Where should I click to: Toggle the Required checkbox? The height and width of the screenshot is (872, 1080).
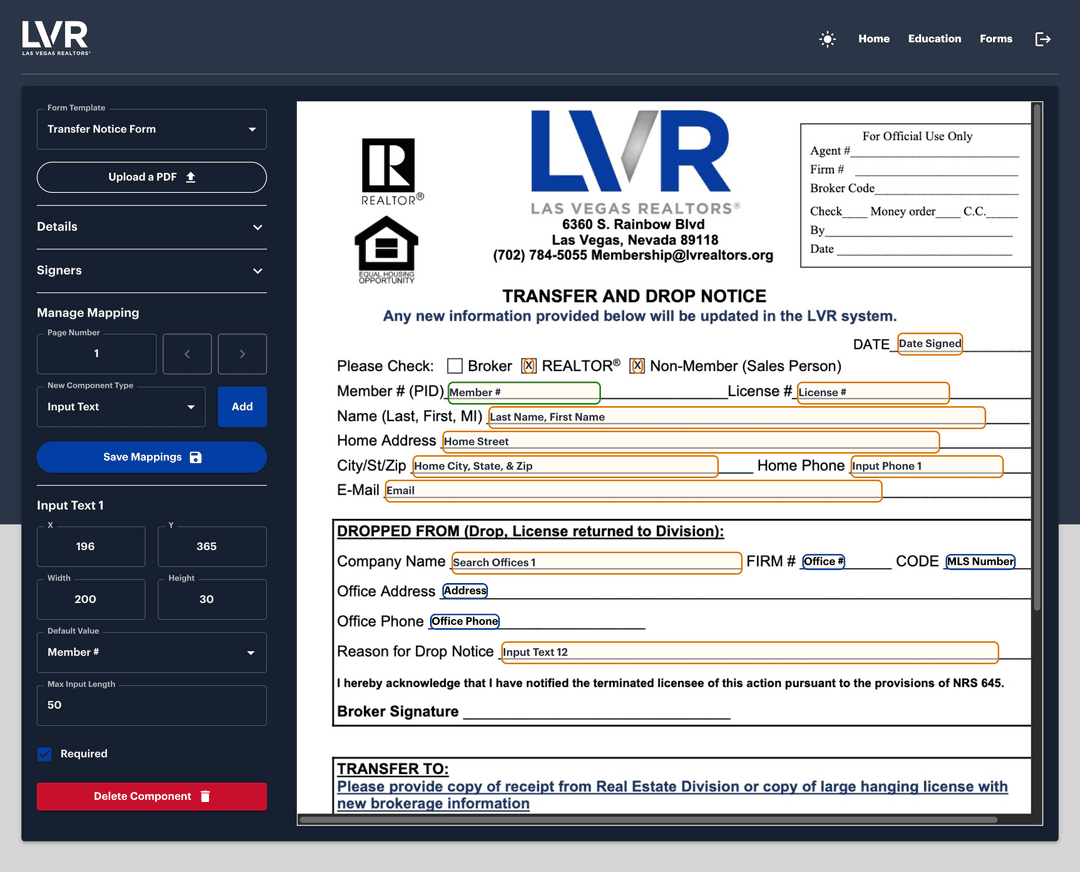45,754
